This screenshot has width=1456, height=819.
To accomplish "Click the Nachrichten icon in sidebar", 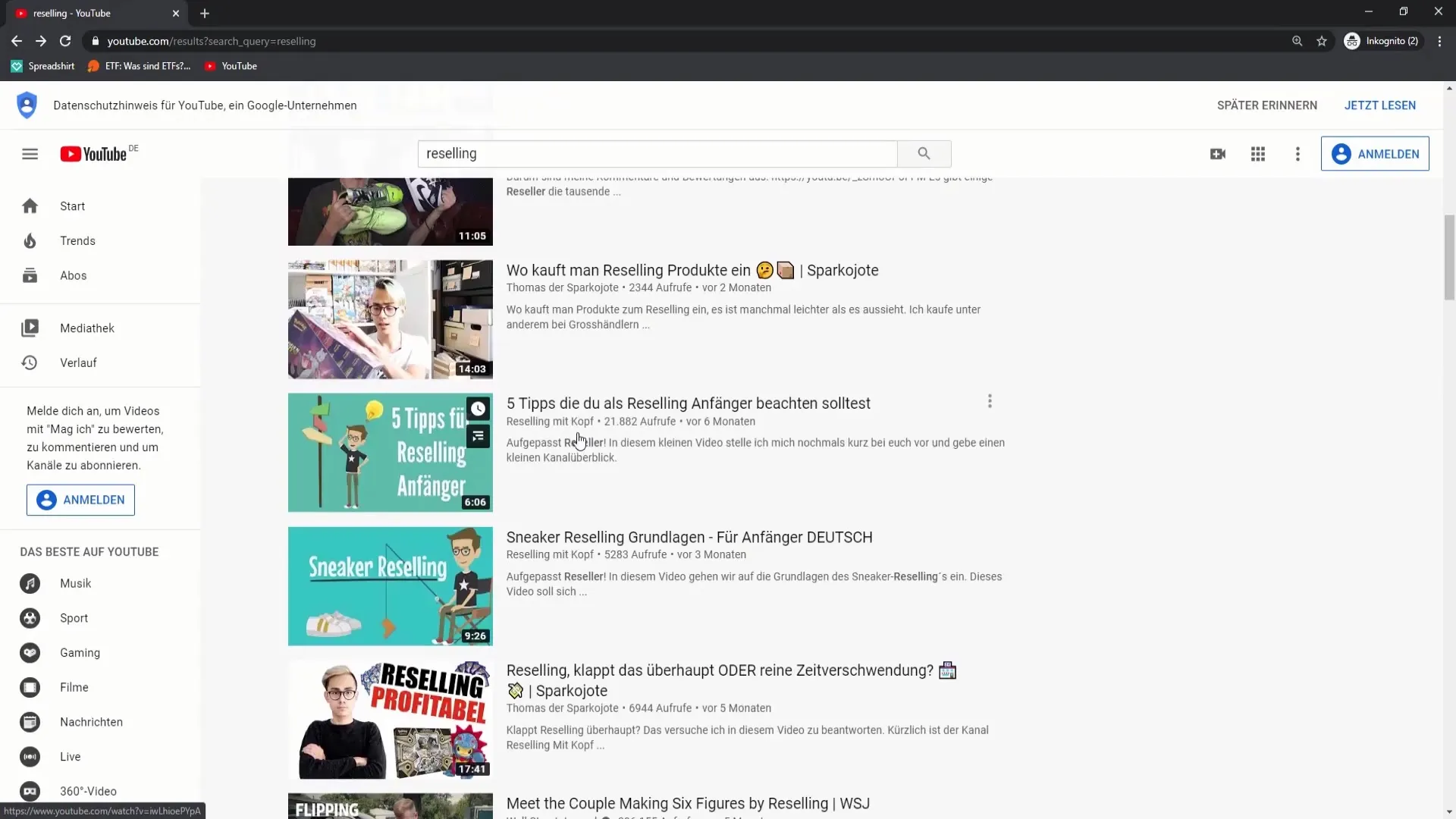I will [30, 722].
